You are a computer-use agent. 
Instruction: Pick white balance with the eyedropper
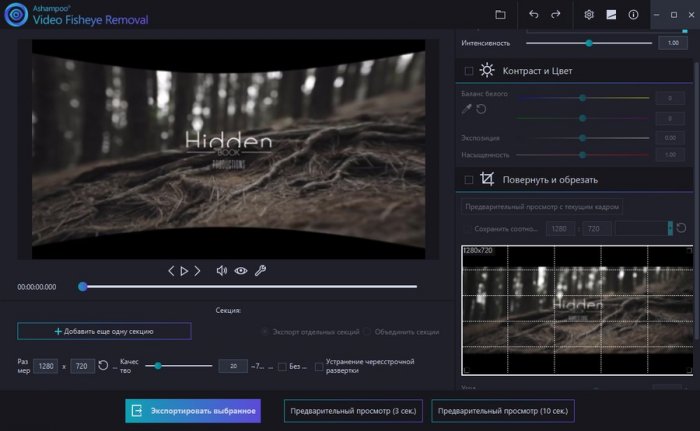466,107
